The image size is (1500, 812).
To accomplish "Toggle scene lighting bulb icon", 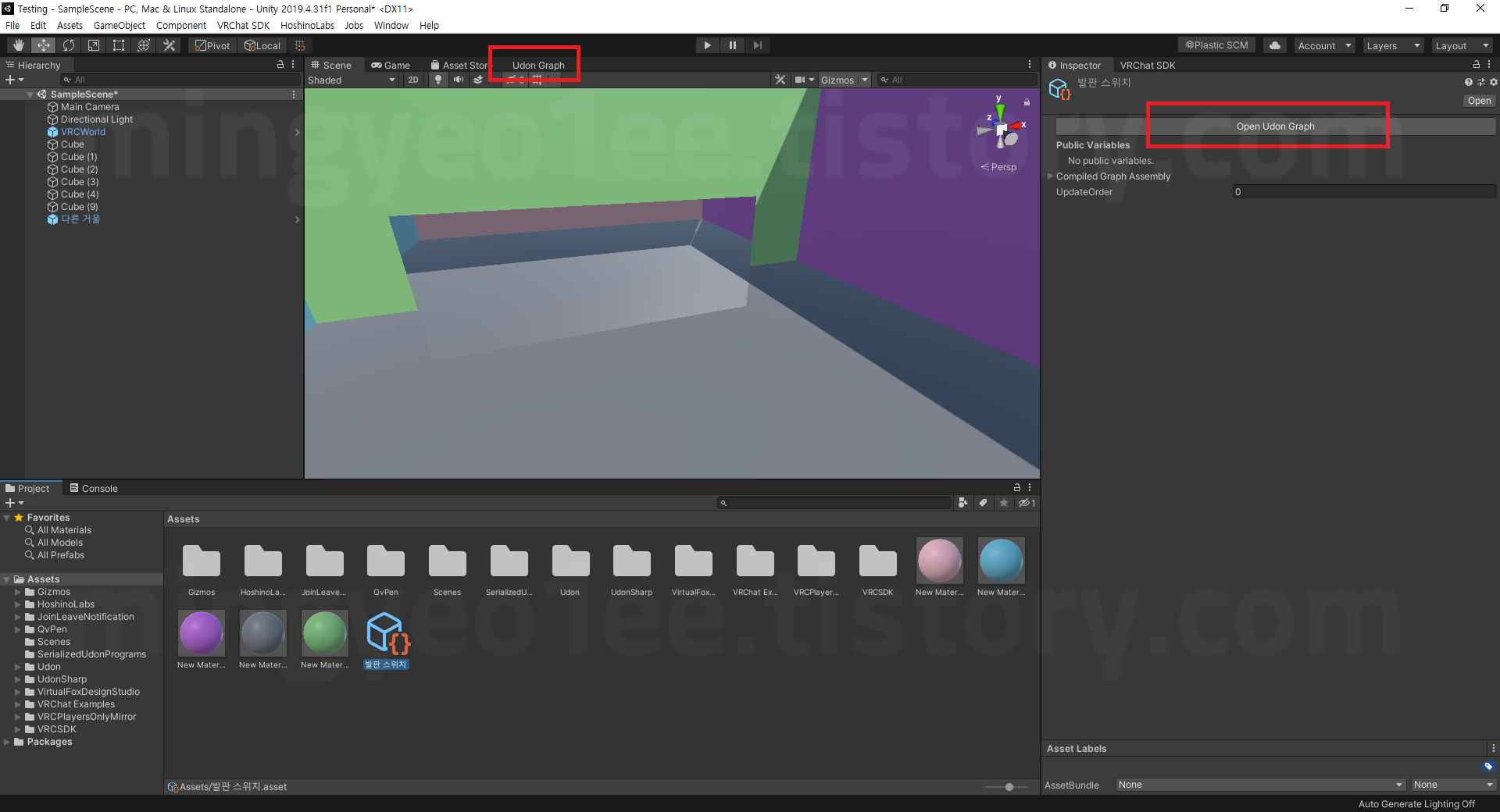I will [x=438, y=80].
